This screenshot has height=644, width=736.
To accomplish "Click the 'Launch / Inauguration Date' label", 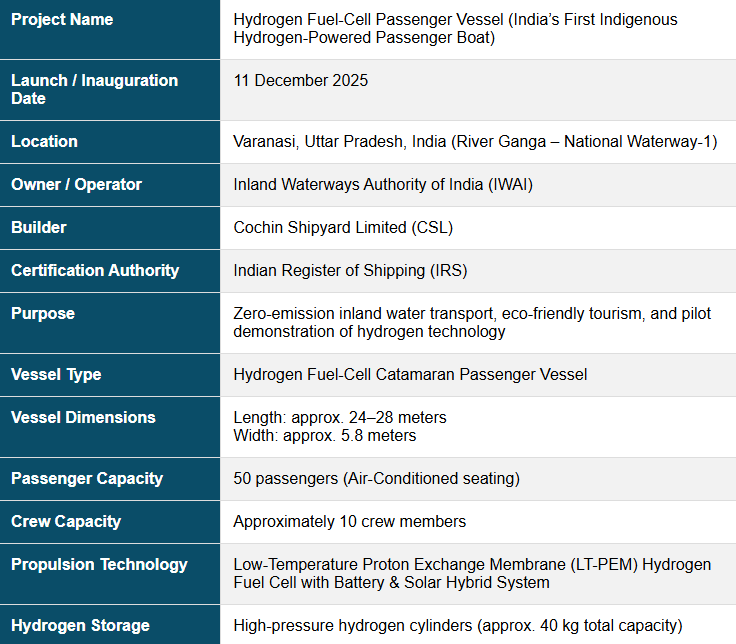I will coord(94,89).
